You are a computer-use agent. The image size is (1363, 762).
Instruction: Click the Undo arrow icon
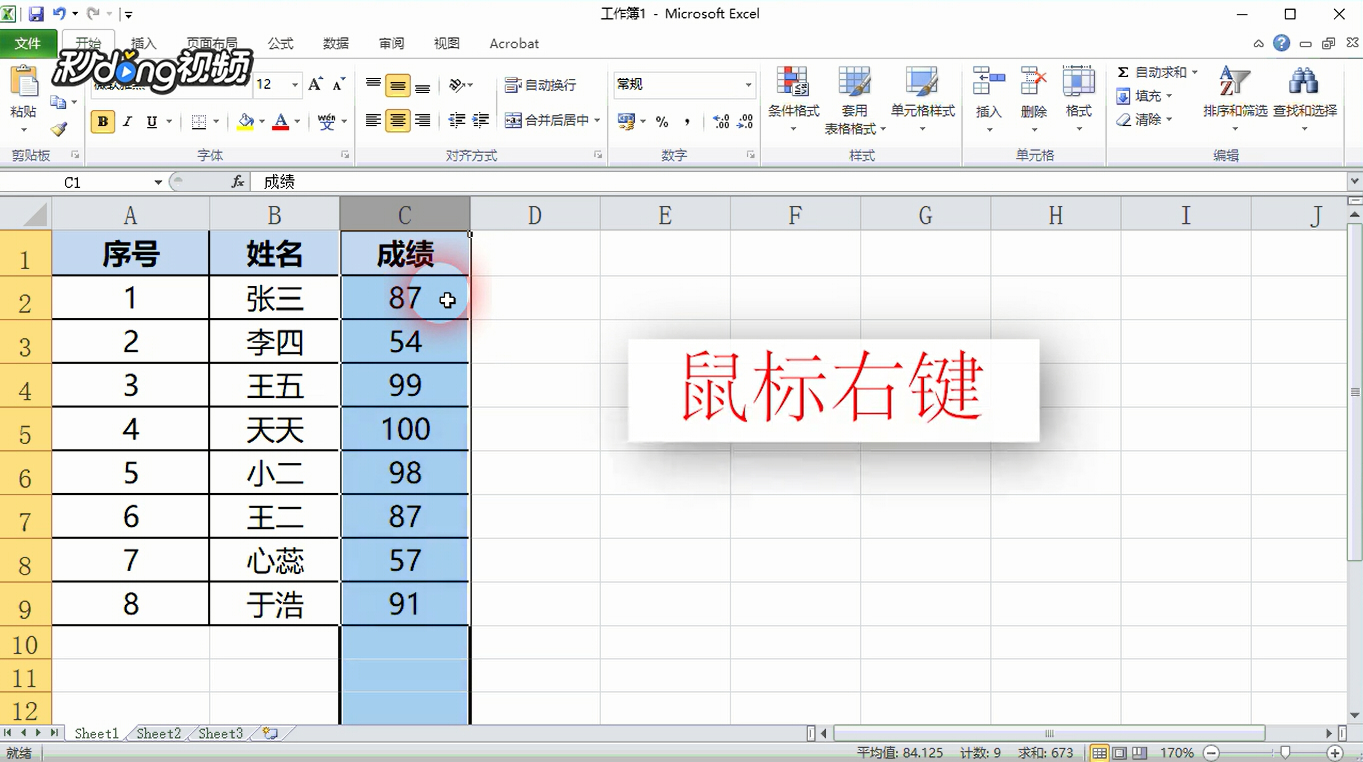click(59, 14)
